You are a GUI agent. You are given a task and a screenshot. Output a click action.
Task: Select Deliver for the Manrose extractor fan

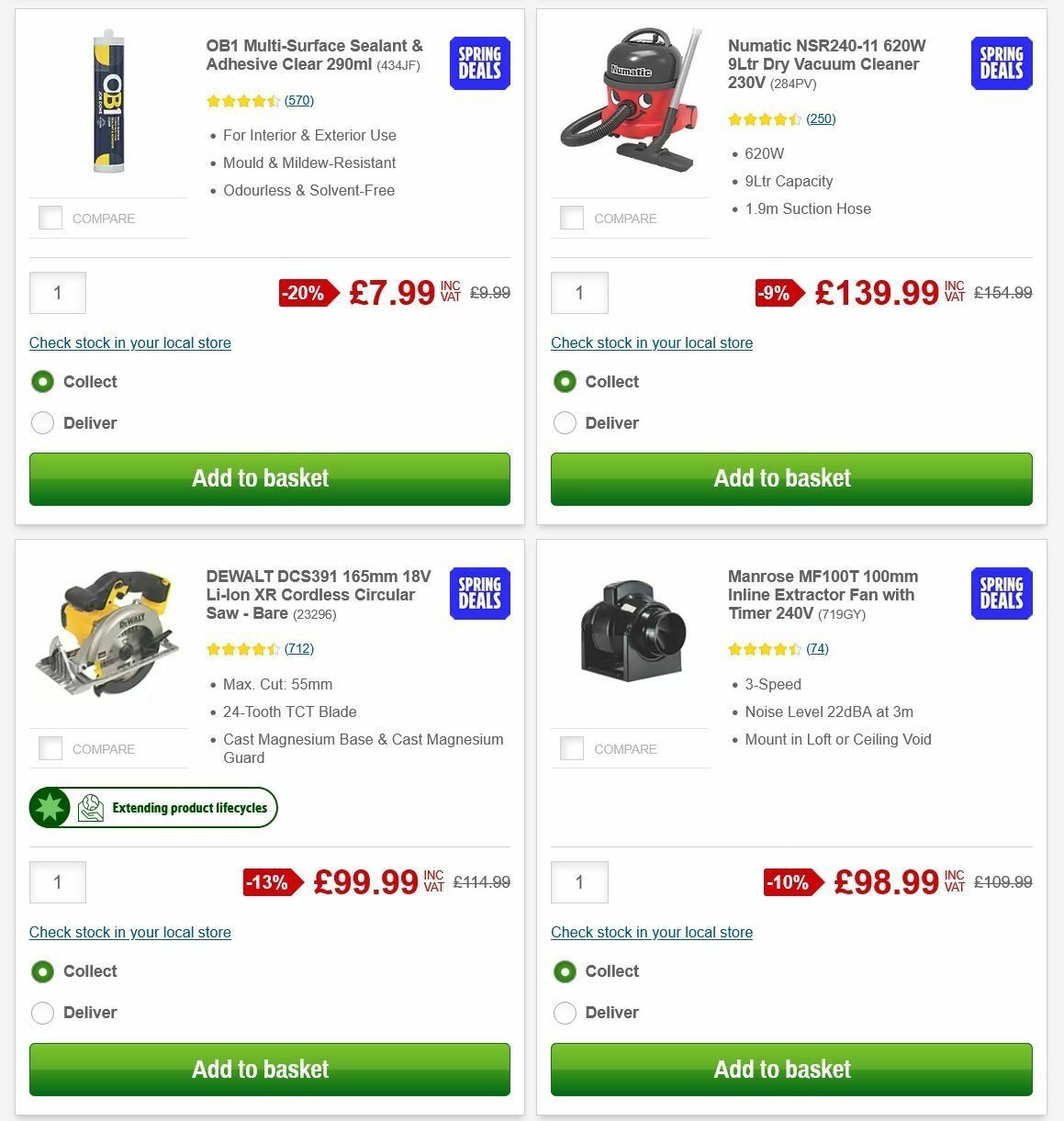point(565,1012)
